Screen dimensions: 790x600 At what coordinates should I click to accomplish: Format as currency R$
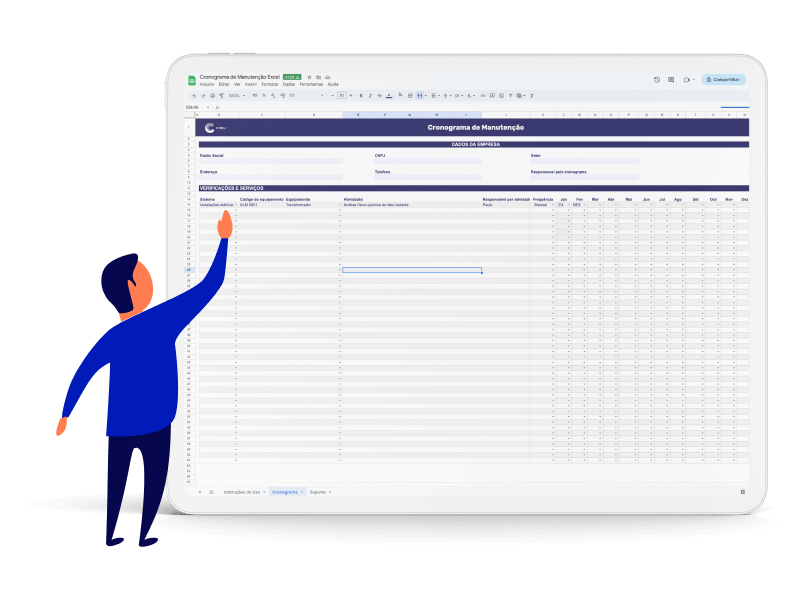point(254,95)
